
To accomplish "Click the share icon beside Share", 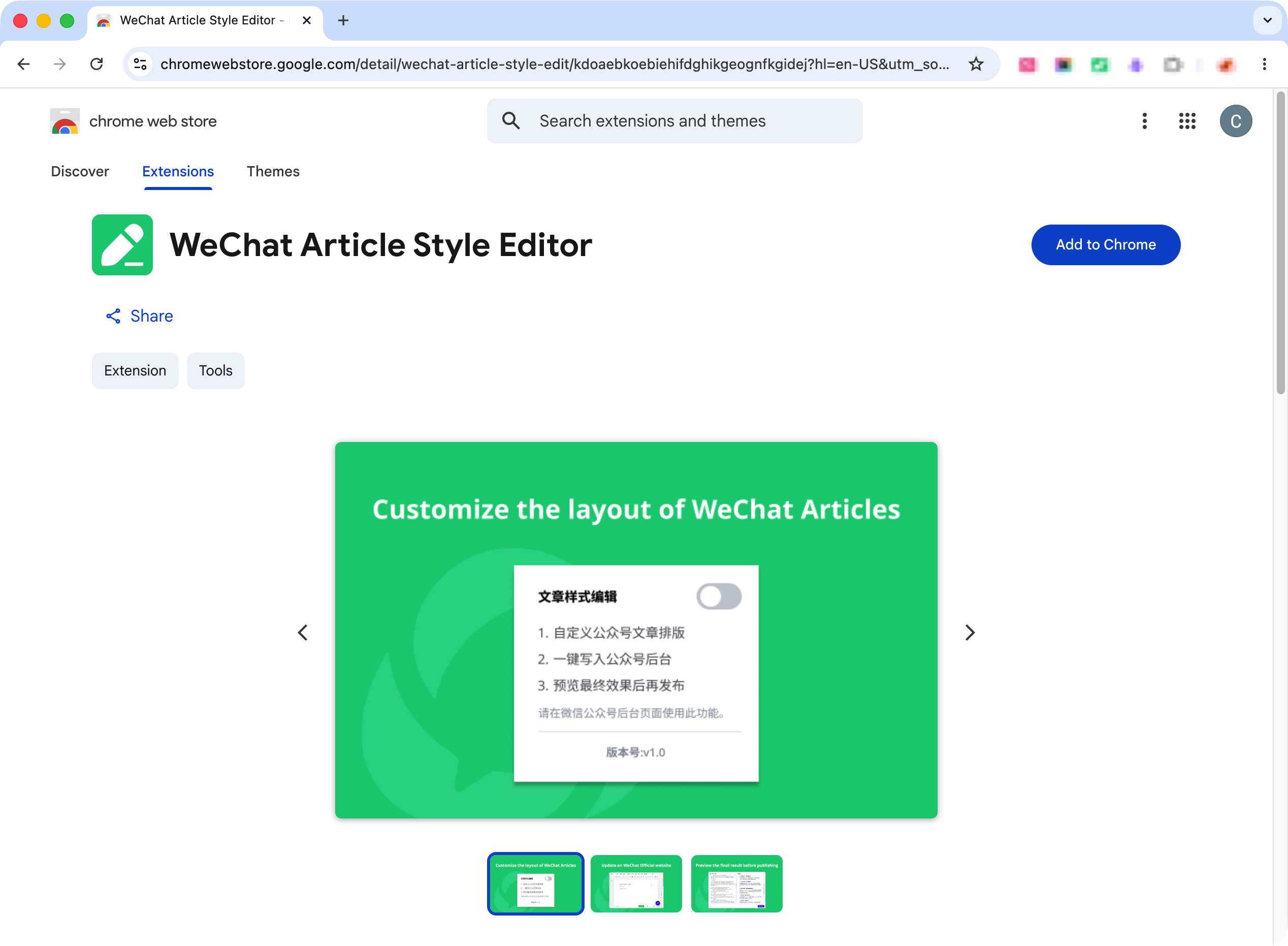I will point(113,316).
